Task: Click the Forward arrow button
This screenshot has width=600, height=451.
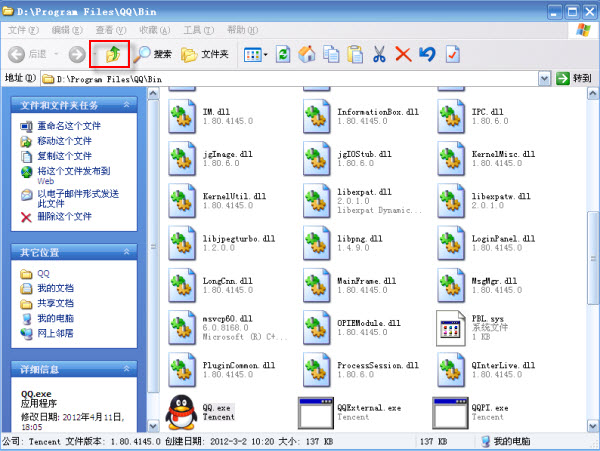Action: click(x=77, y=54)
